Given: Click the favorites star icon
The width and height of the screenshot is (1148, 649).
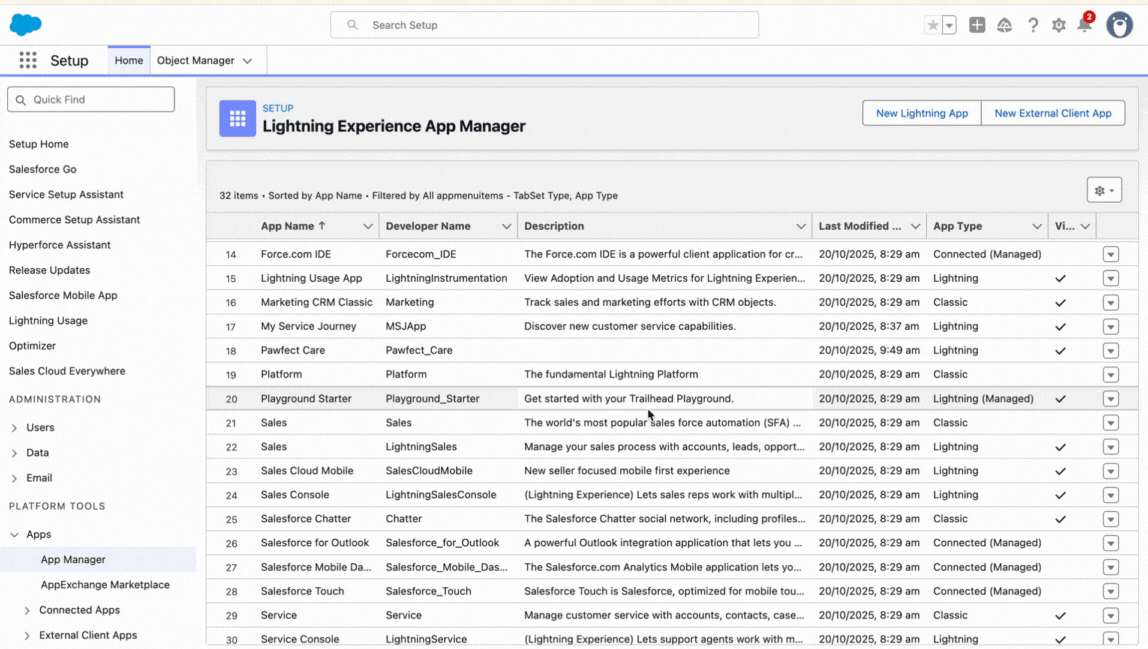Looking at the screenshot, I should 933,26.
